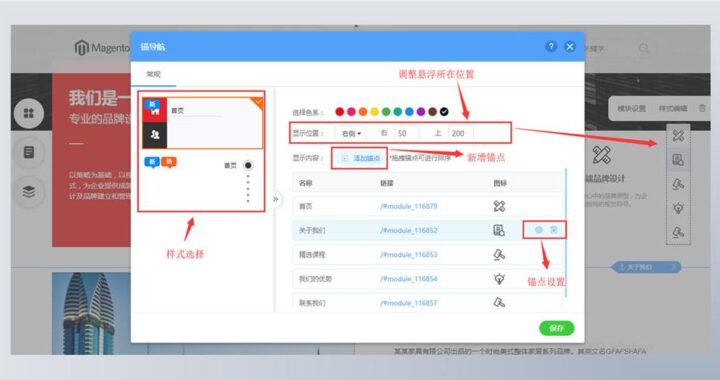Image resolution: width=720 pixels, height=380 pixels.
Task: Open the /#module_116852 link
Action: point(409,230)
